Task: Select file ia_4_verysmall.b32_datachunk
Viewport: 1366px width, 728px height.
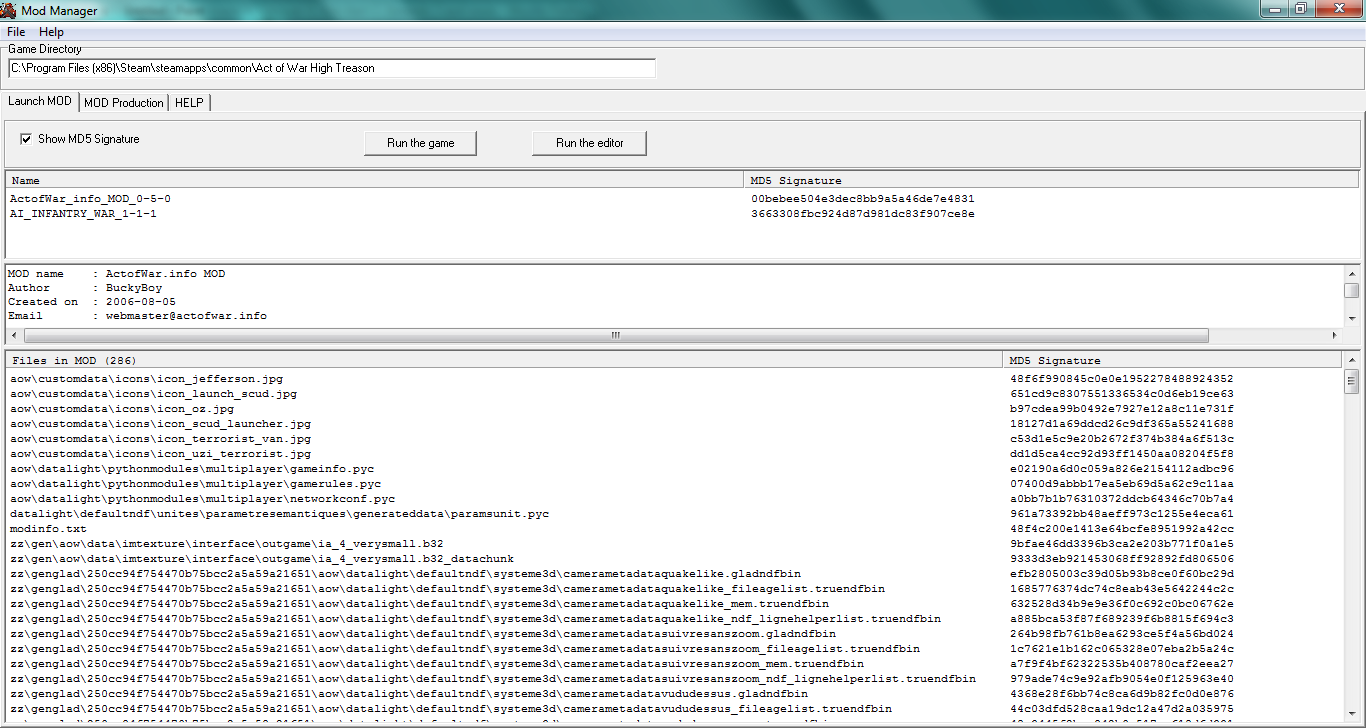Action: [262, 559]
